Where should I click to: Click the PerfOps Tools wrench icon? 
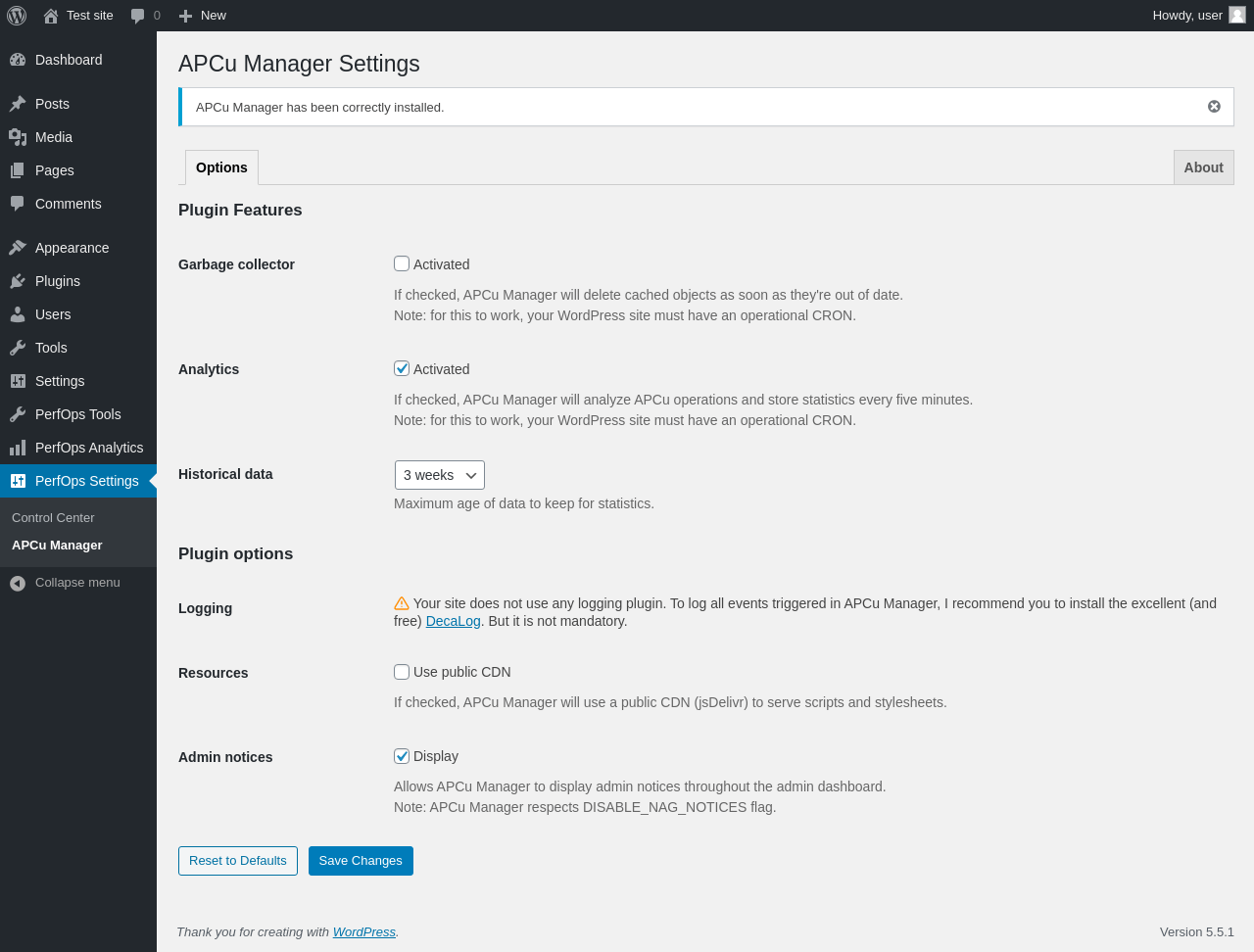(18, 414)
